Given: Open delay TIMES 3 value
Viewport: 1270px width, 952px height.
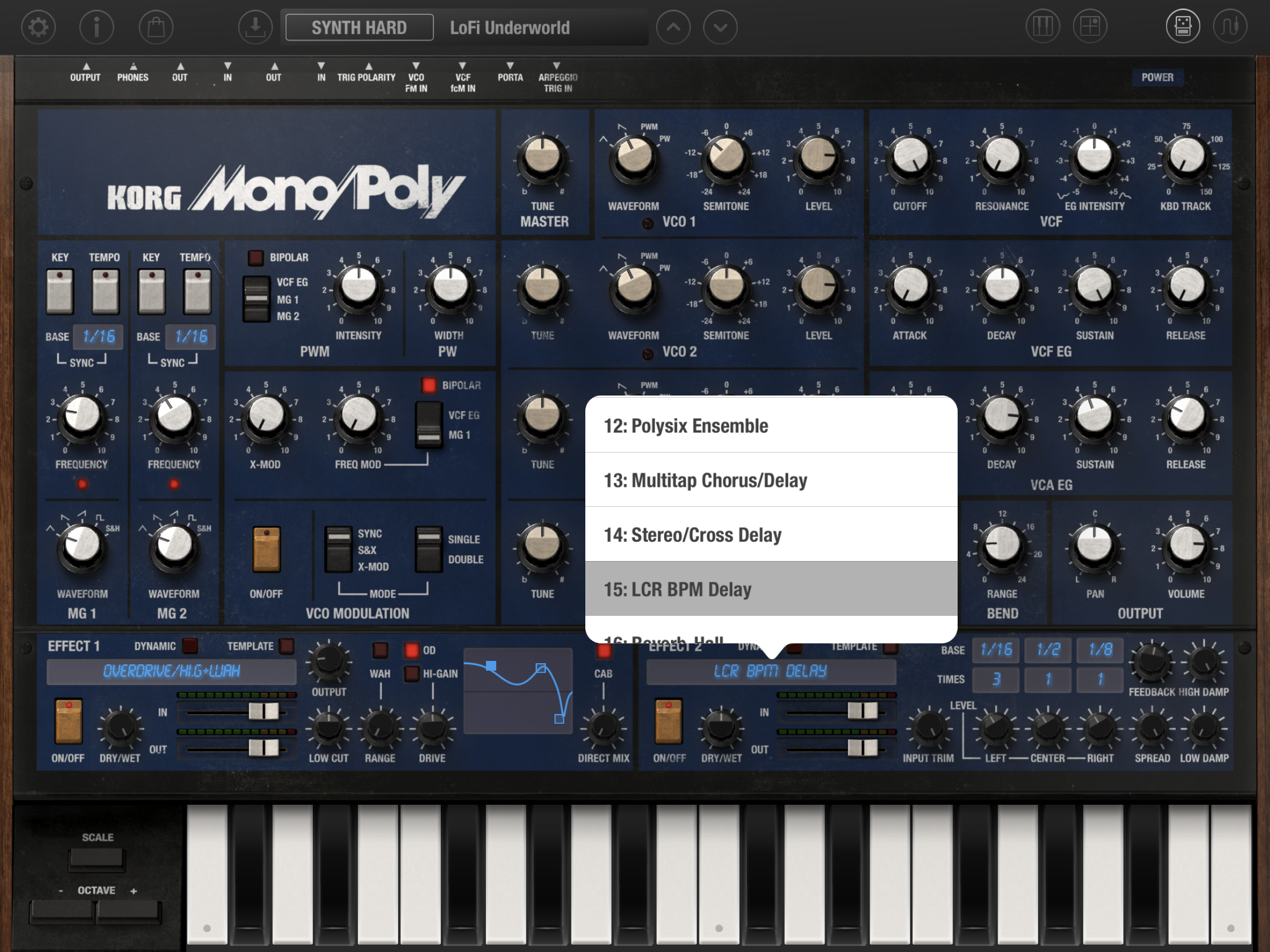Looking at the screenshot, I should (x=996, y=679).
